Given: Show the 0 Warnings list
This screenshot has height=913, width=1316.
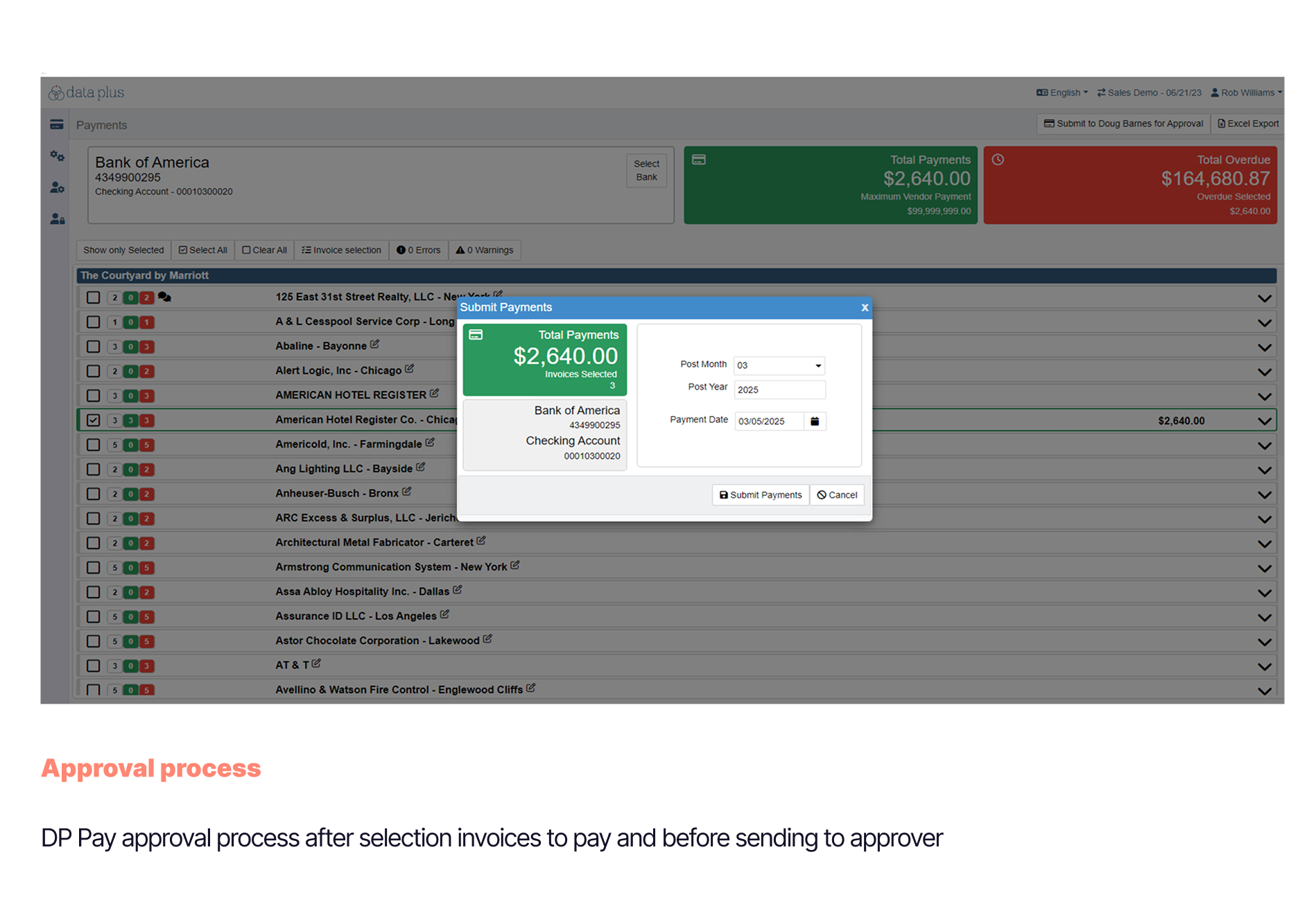Looking at the screenshot, I should click(x=485, y=250).
